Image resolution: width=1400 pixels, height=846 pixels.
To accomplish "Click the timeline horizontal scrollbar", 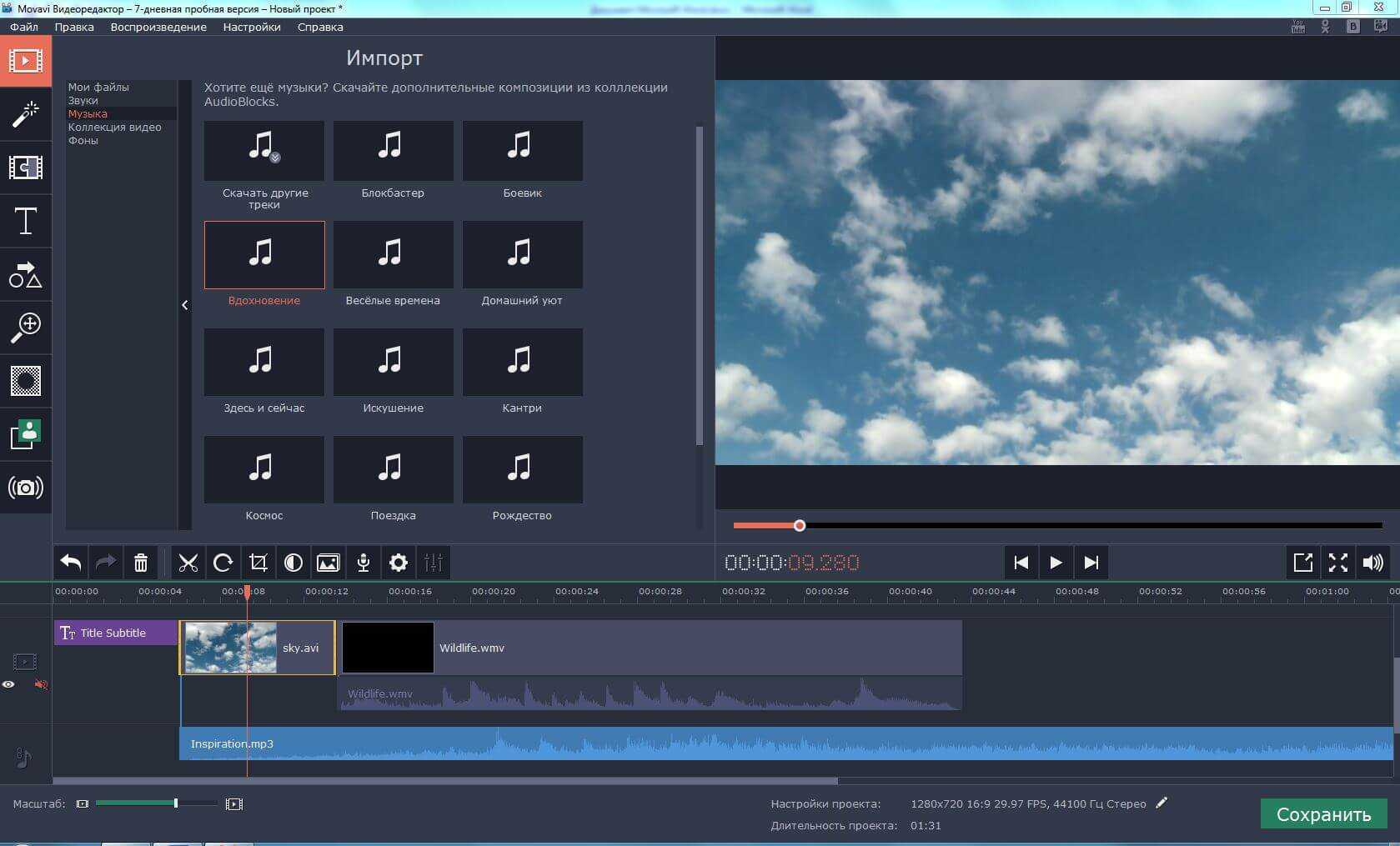I will coord(445,781).
